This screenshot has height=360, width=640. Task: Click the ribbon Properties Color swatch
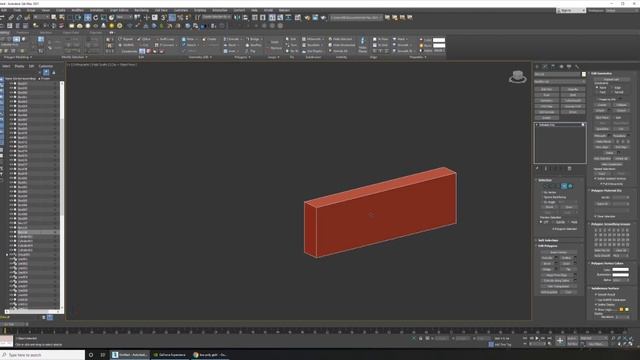(x=439, y=40)
